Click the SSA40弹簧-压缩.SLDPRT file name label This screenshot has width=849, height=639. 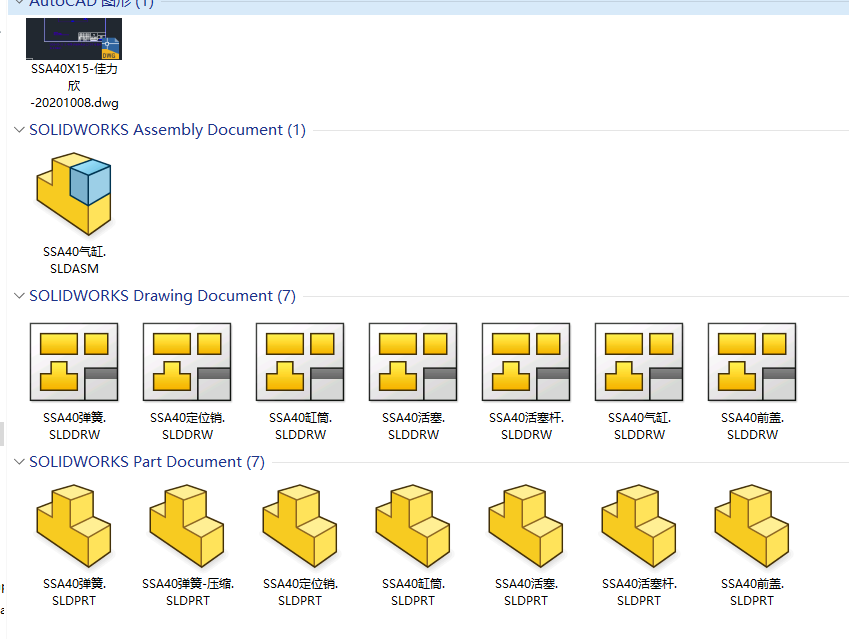click(187, 592)
